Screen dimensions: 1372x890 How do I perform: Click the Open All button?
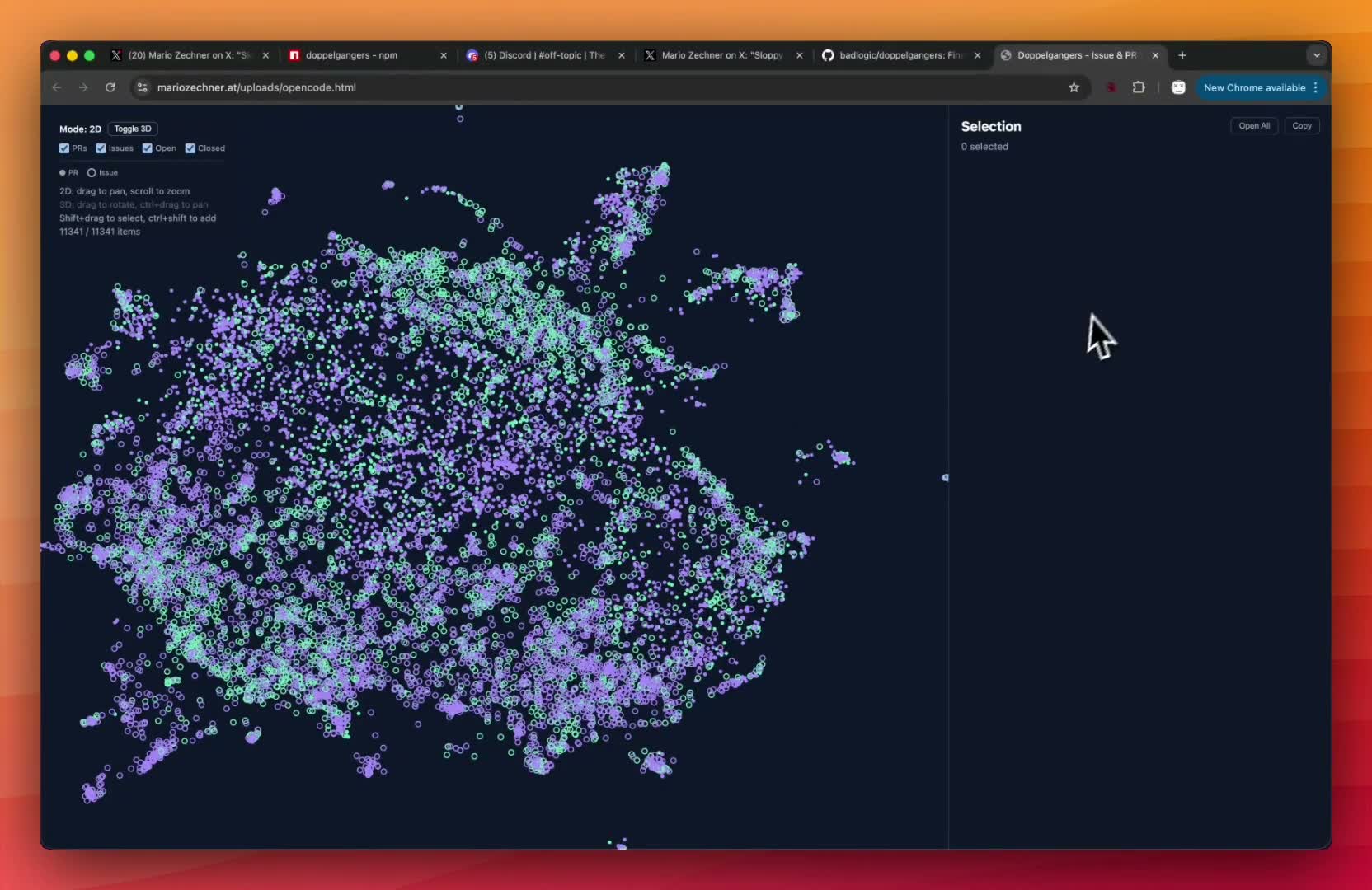click(1254, 126)
